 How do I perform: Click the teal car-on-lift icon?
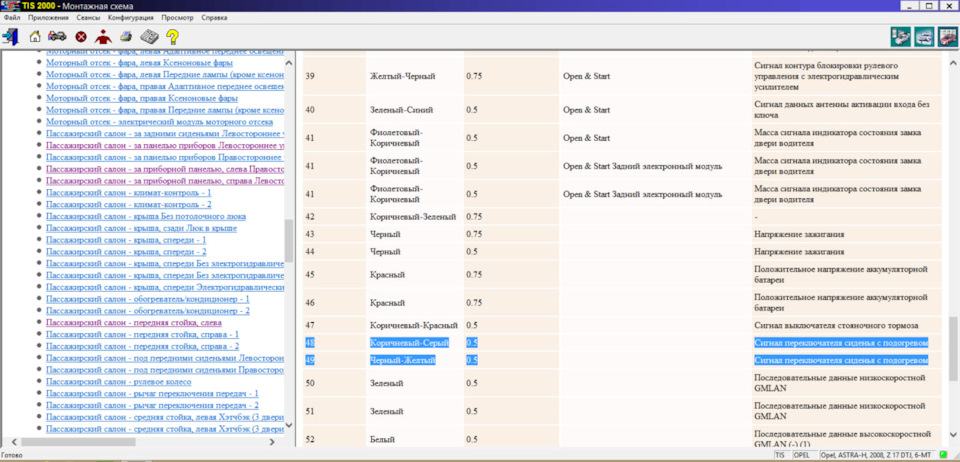pos(924,37)
